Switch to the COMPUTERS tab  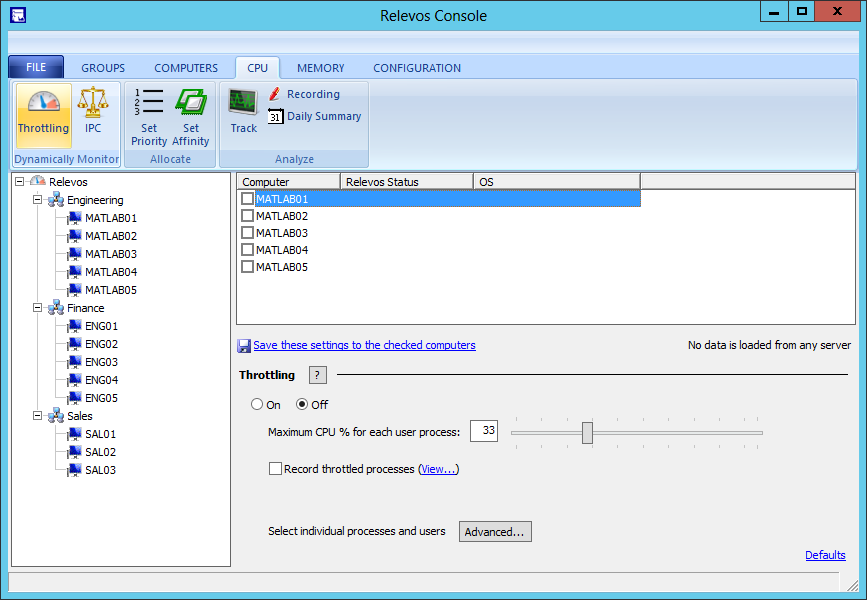[x=186, y=68]
